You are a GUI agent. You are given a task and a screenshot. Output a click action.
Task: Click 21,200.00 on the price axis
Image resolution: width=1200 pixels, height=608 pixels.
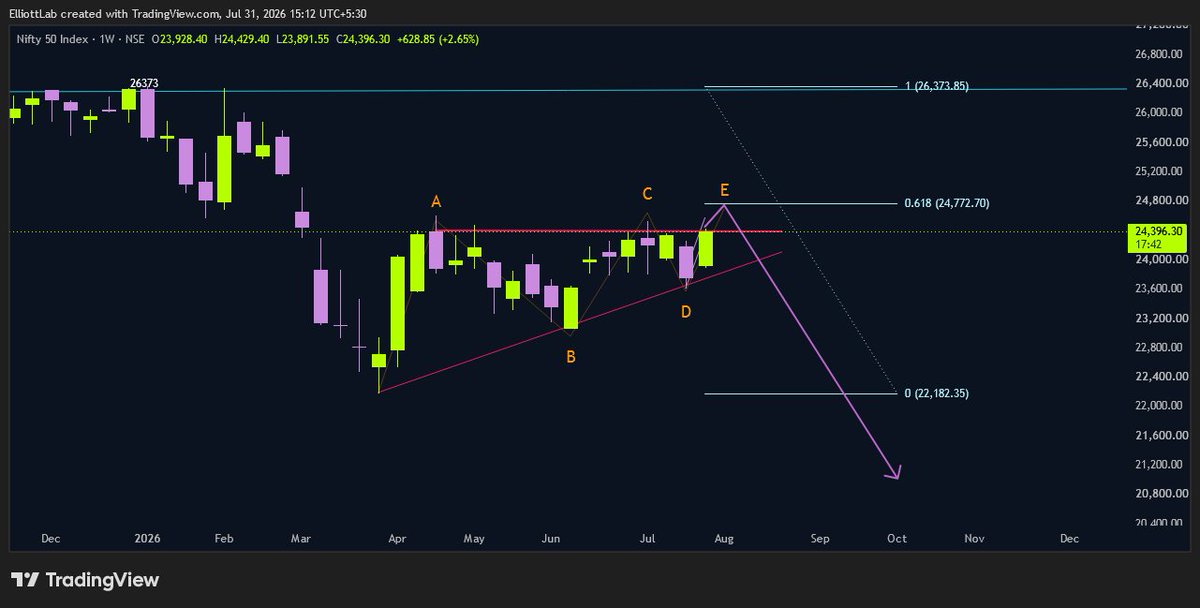(x=1160, y=464)
